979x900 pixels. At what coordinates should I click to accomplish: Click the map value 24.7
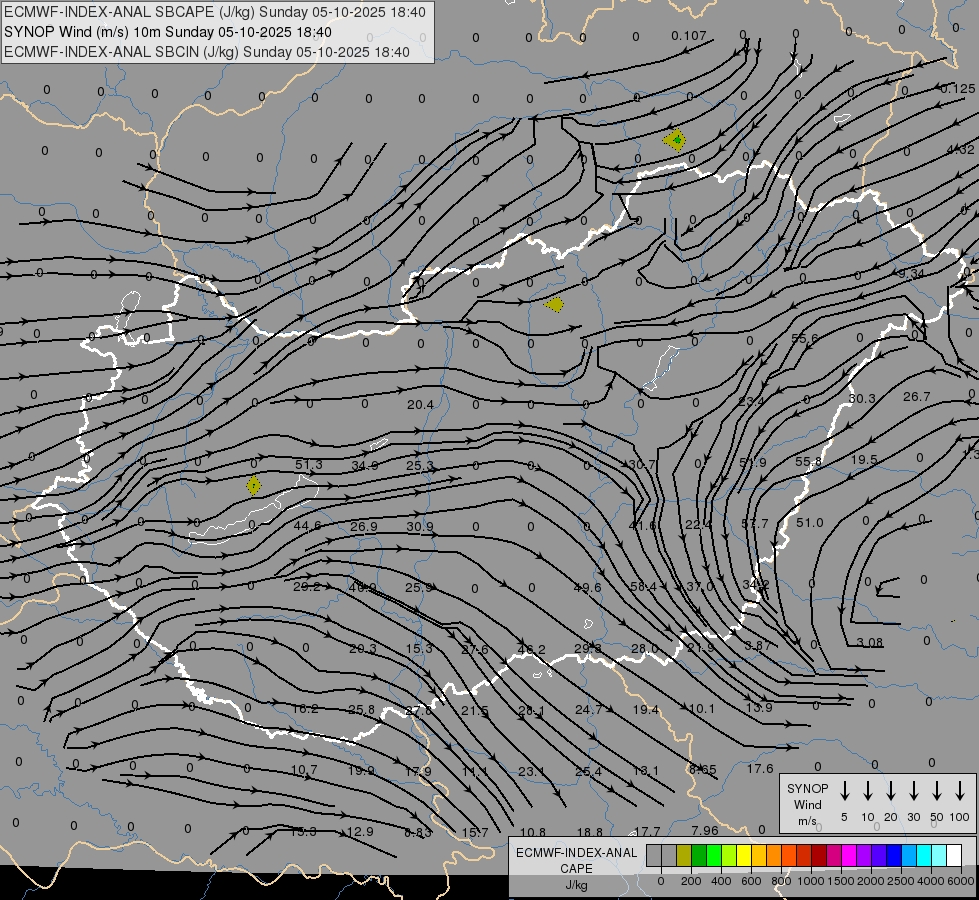[589, 710]
